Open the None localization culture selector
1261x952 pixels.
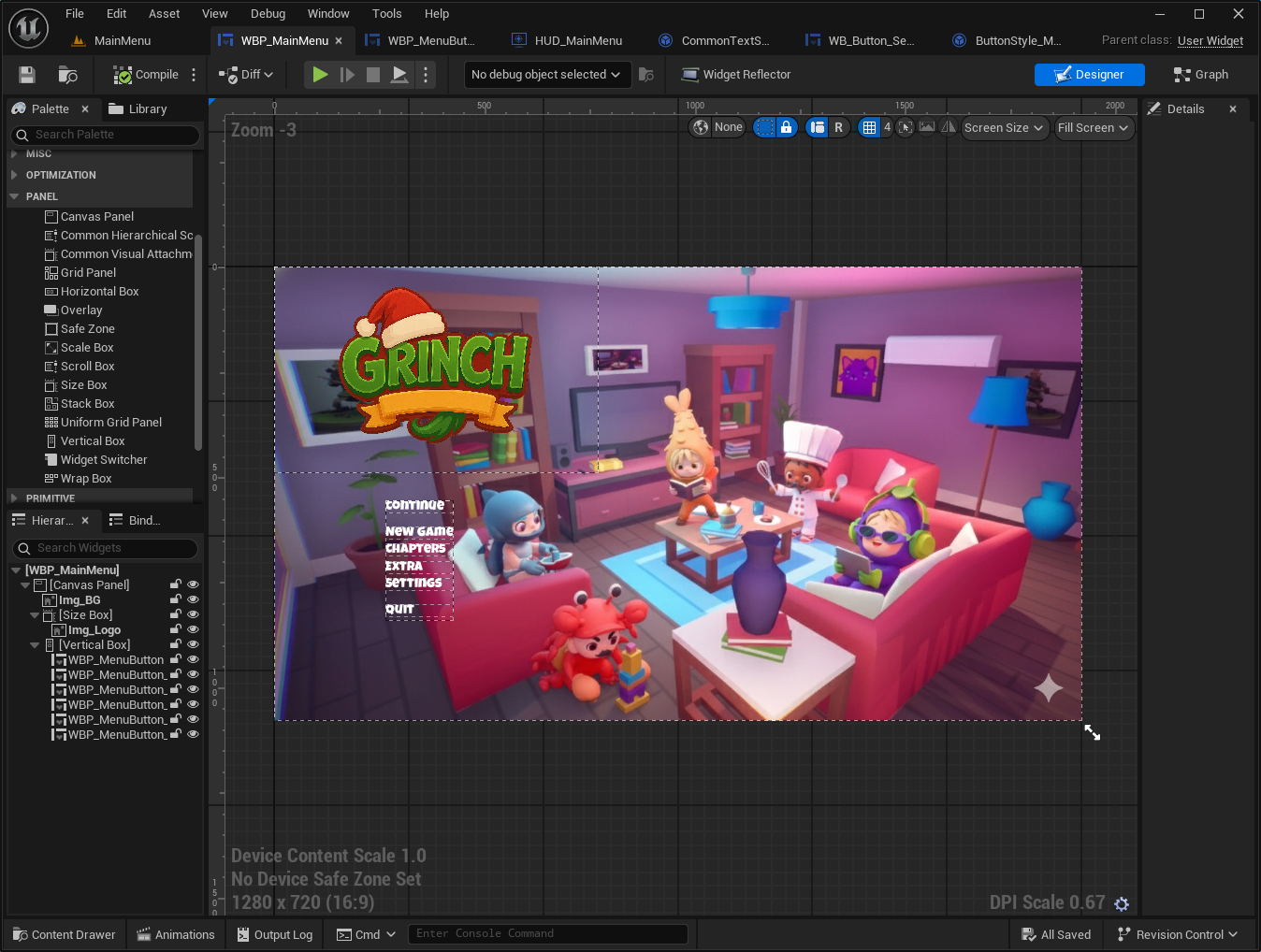tap(728, 127)
